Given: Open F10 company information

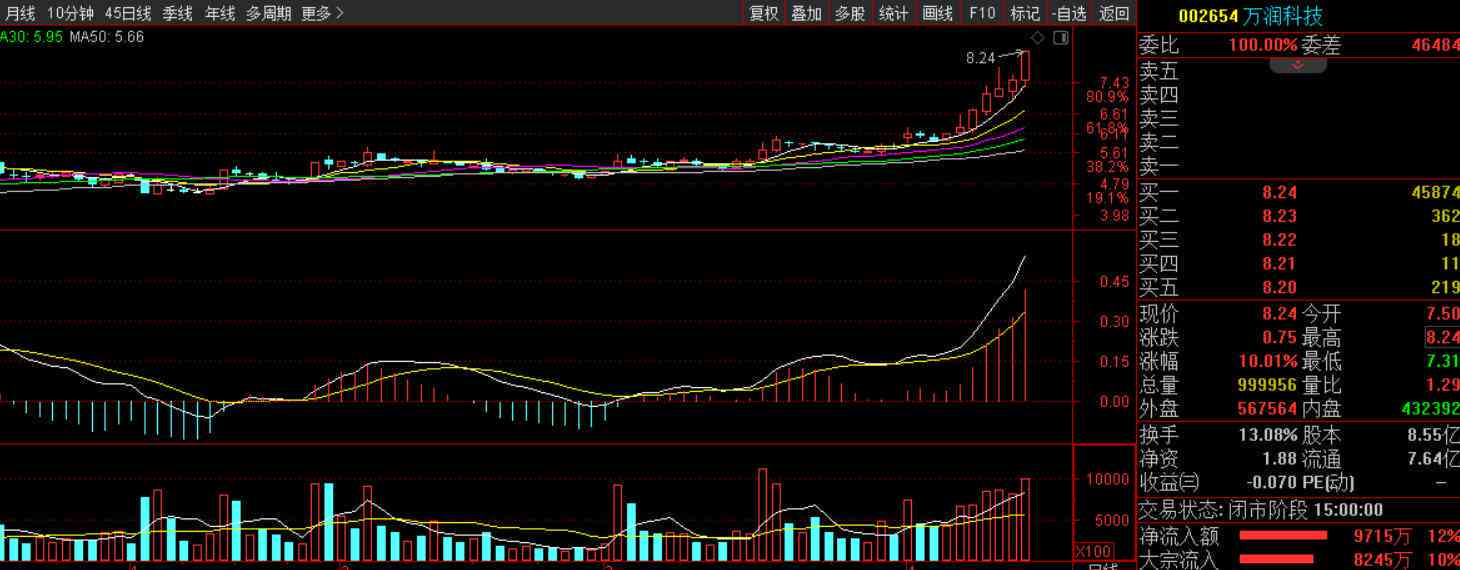Looking at the screenshot, I should click(x=982, y=13).
